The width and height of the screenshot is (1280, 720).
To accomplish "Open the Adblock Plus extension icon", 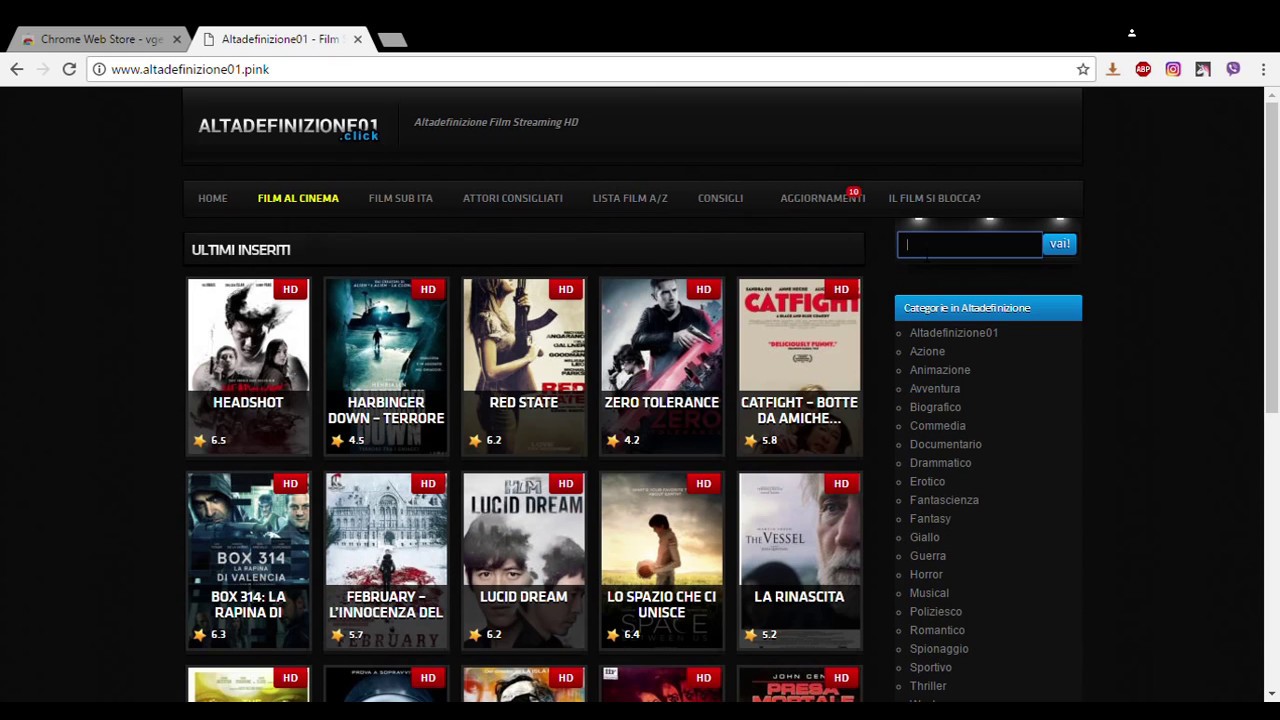I will tap(1143, 69).
